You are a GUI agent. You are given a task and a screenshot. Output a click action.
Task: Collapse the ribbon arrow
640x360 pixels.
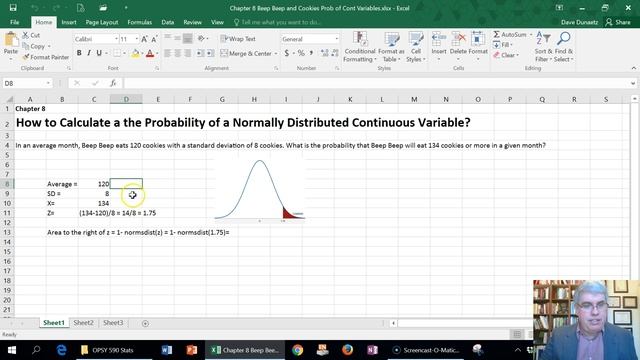pyautogui.click(x=633, y=68)
